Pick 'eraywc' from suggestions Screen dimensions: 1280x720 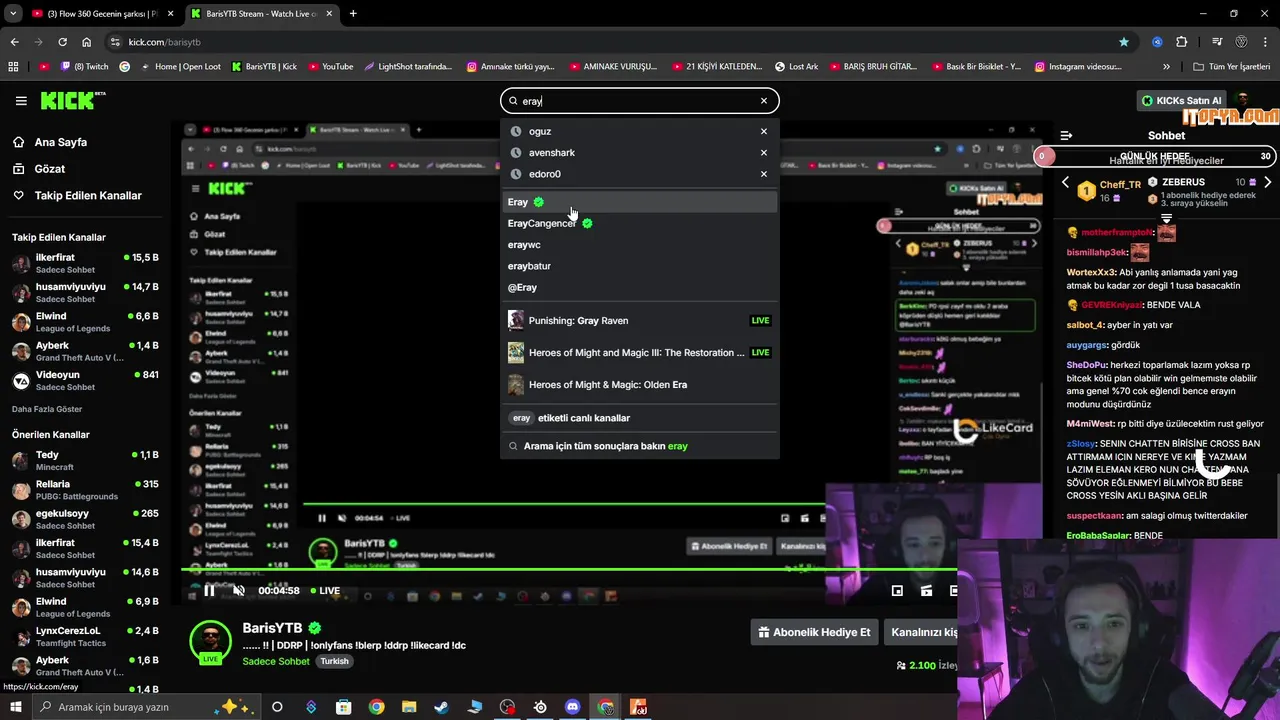click(640, 245)
